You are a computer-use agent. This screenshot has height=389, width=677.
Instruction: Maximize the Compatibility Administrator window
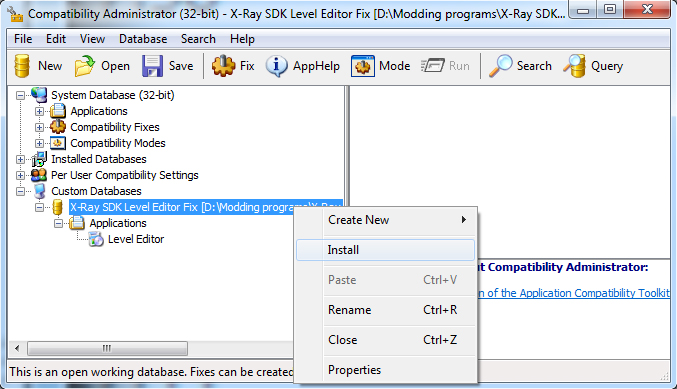(610, 9)
